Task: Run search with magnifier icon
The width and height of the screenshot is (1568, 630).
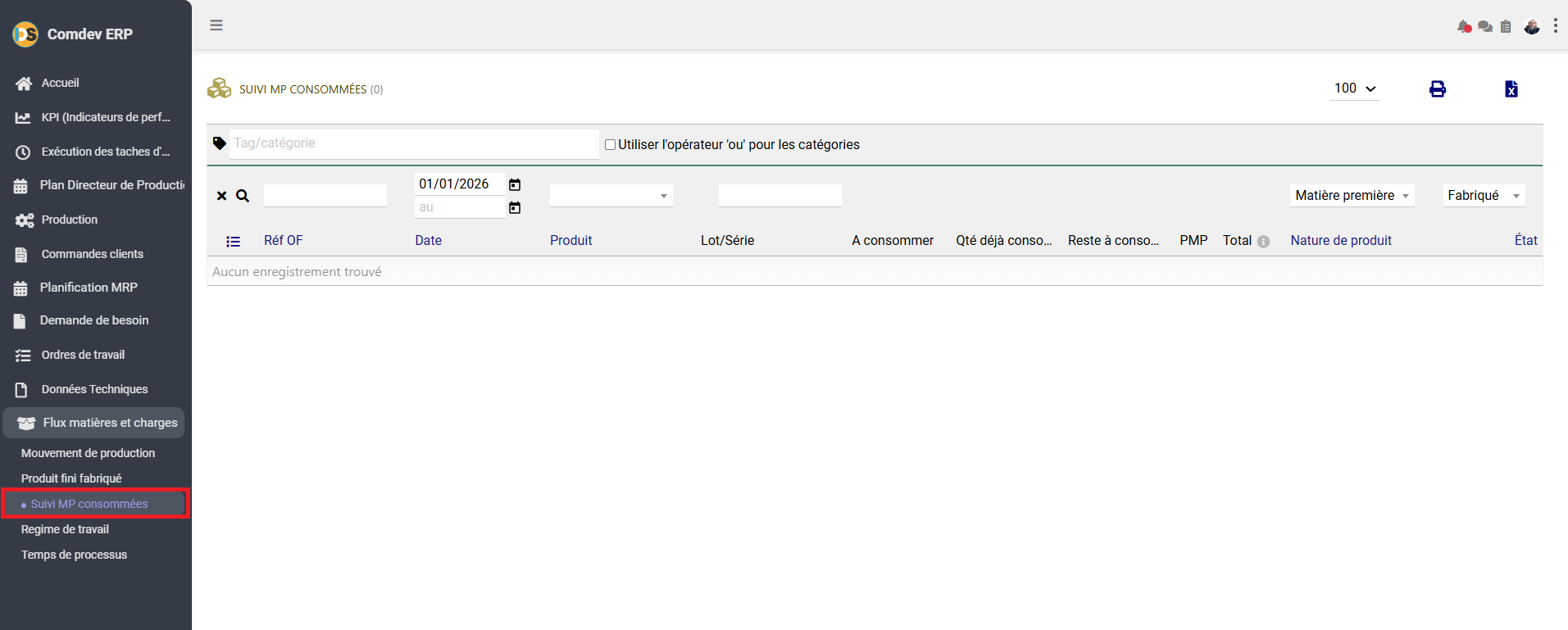Action: [x=243, y=196]
